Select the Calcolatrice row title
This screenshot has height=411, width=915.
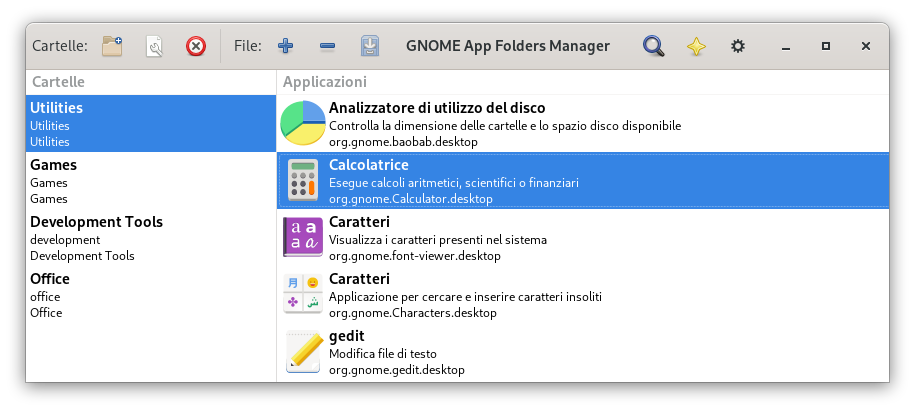369,165
